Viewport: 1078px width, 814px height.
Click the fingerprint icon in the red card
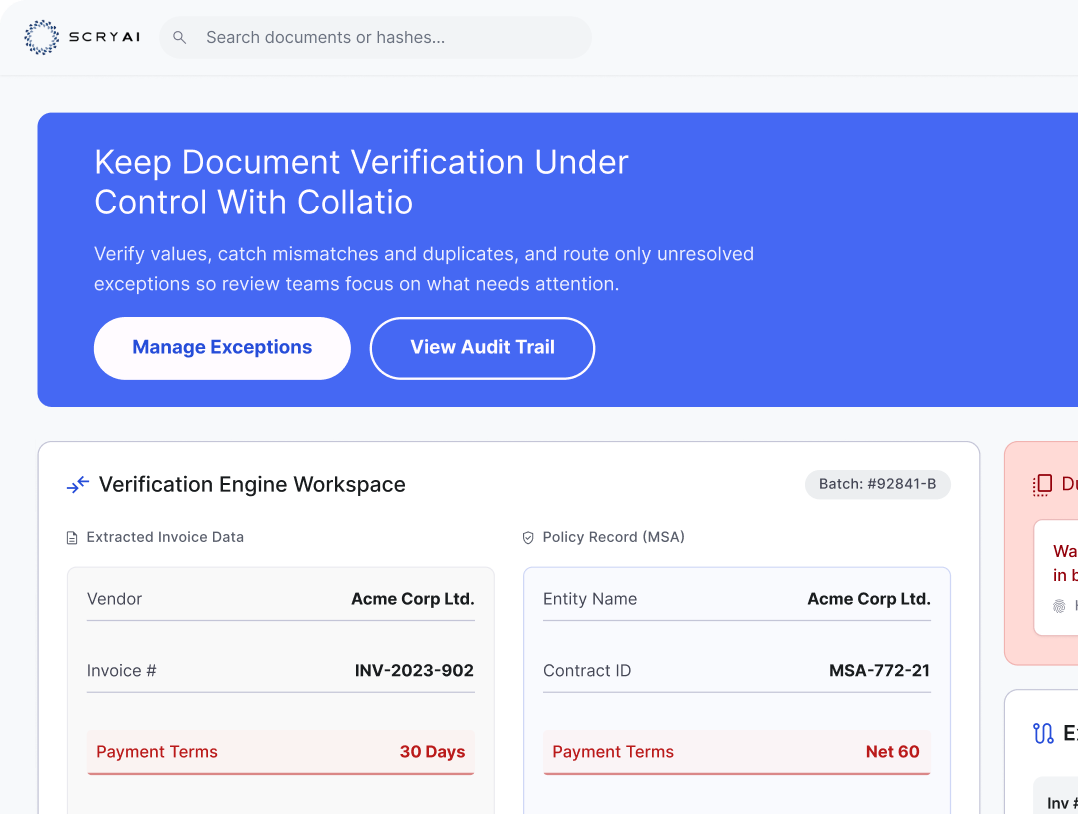1059,606
